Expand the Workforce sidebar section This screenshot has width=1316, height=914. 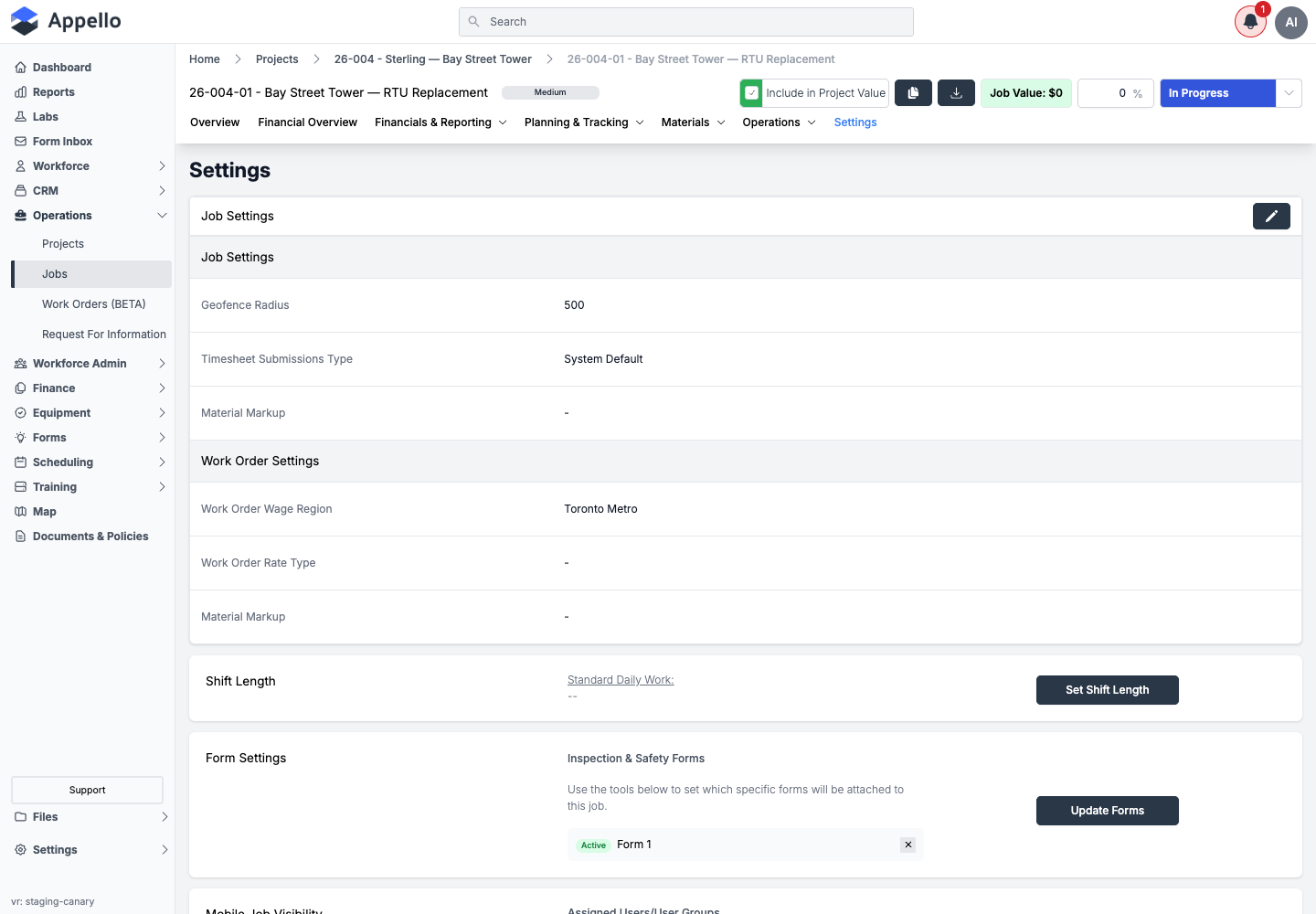click(x=162, y=166)
